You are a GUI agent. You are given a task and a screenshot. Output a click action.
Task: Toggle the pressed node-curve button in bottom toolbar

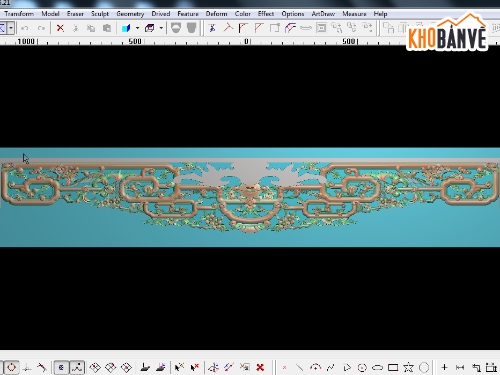77,367
